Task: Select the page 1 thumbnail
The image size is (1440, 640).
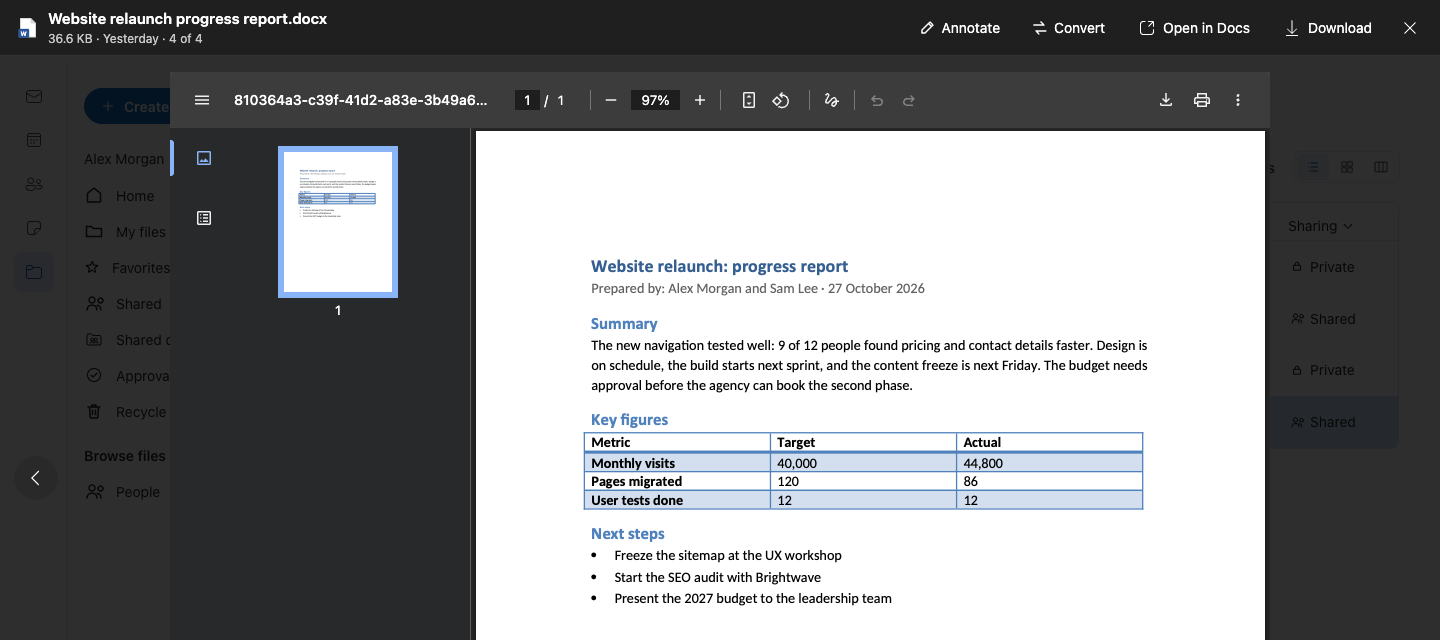Action: 338,222
